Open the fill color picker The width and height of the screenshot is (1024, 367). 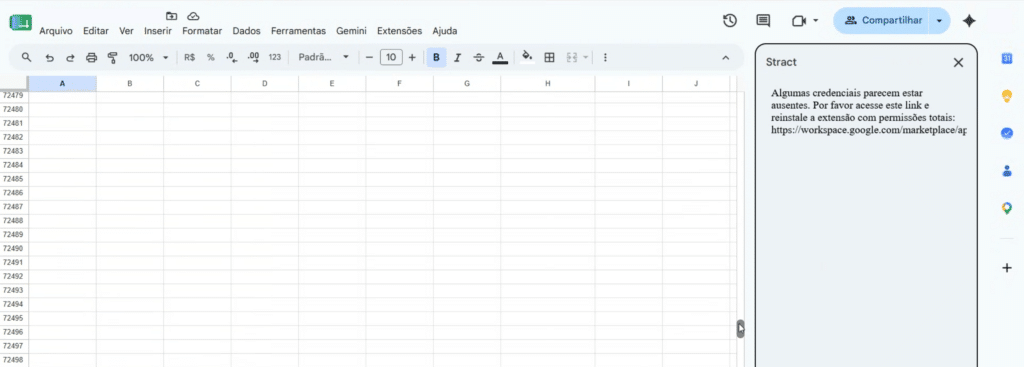pyautogui.click(x=527, y=57)
